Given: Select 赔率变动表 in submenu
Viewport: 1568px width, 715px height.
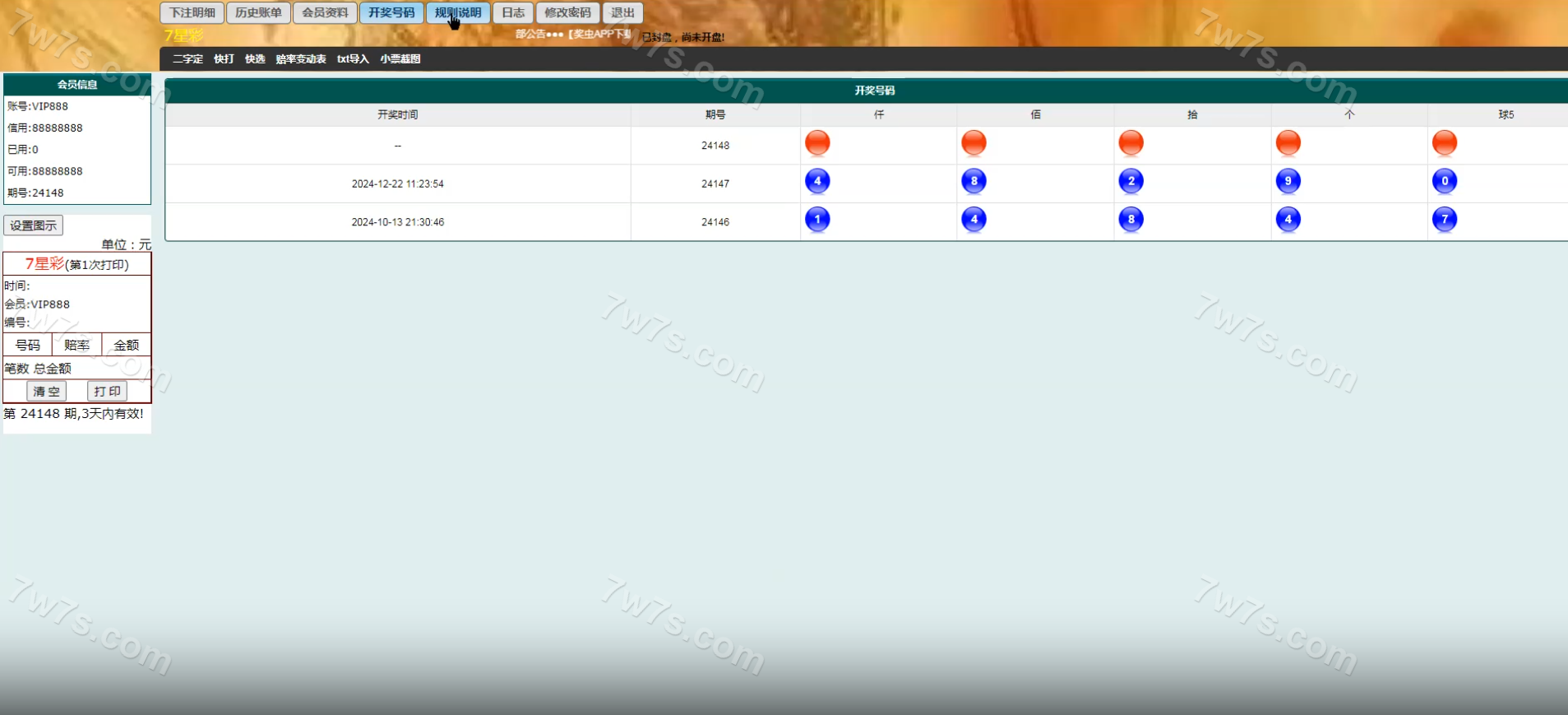Looking at the screenshot, I should point(301,59).
